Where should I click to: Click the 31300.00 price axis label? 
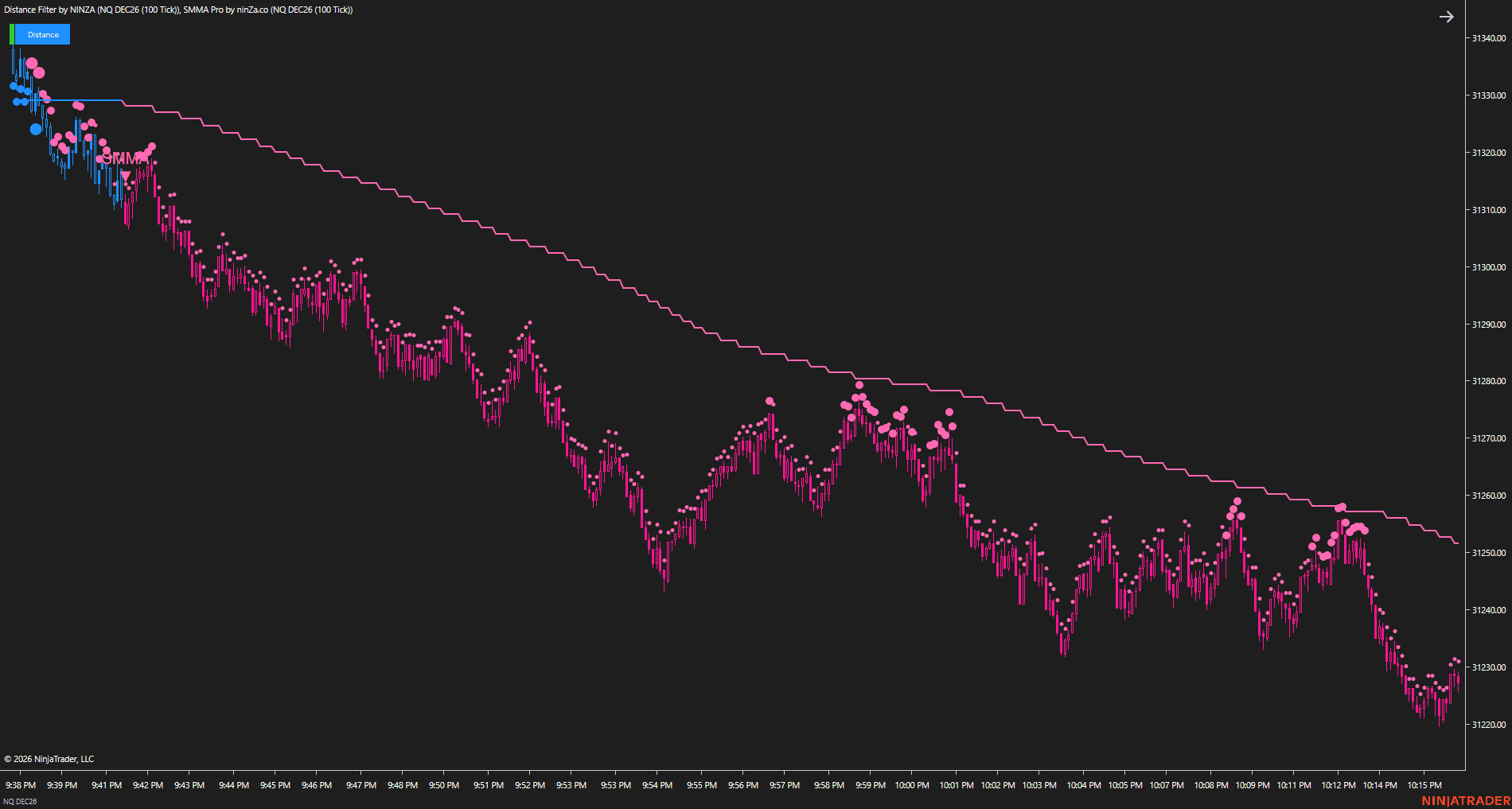[1488, 267]
